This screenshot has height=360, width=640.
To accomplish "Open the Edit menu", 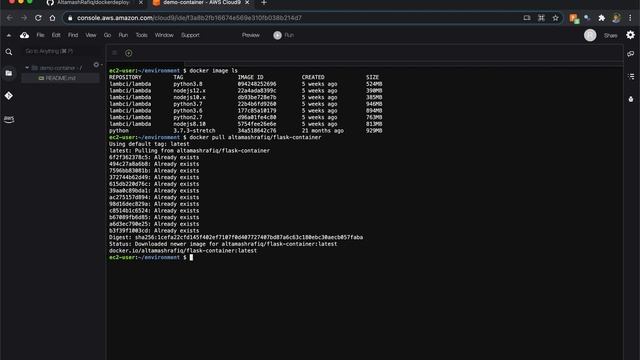I will [x=56, y=36].
